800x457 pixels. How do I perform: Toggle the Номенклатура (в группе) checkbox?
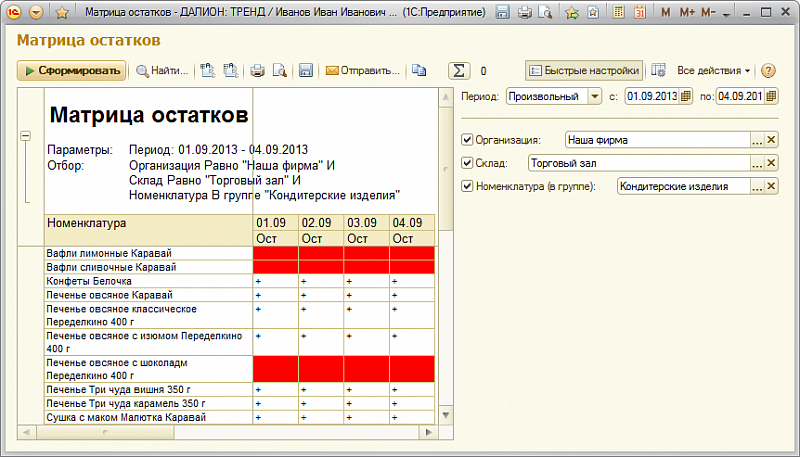(x=467, y=186)
